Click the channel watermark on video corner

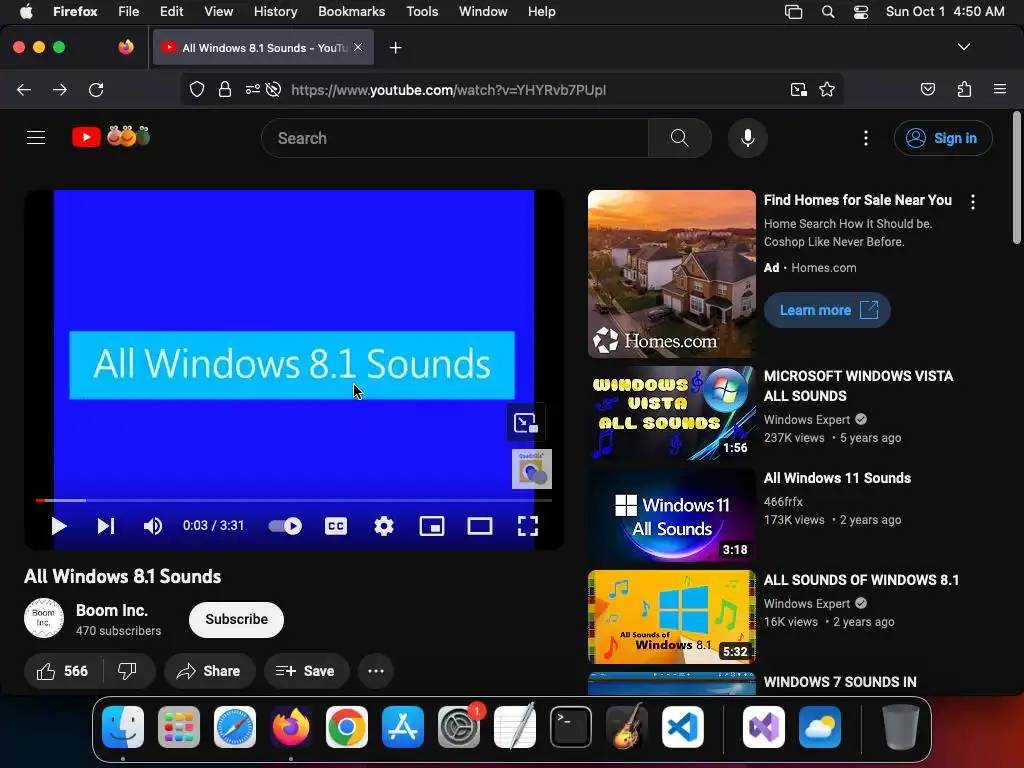pos(532,469)
